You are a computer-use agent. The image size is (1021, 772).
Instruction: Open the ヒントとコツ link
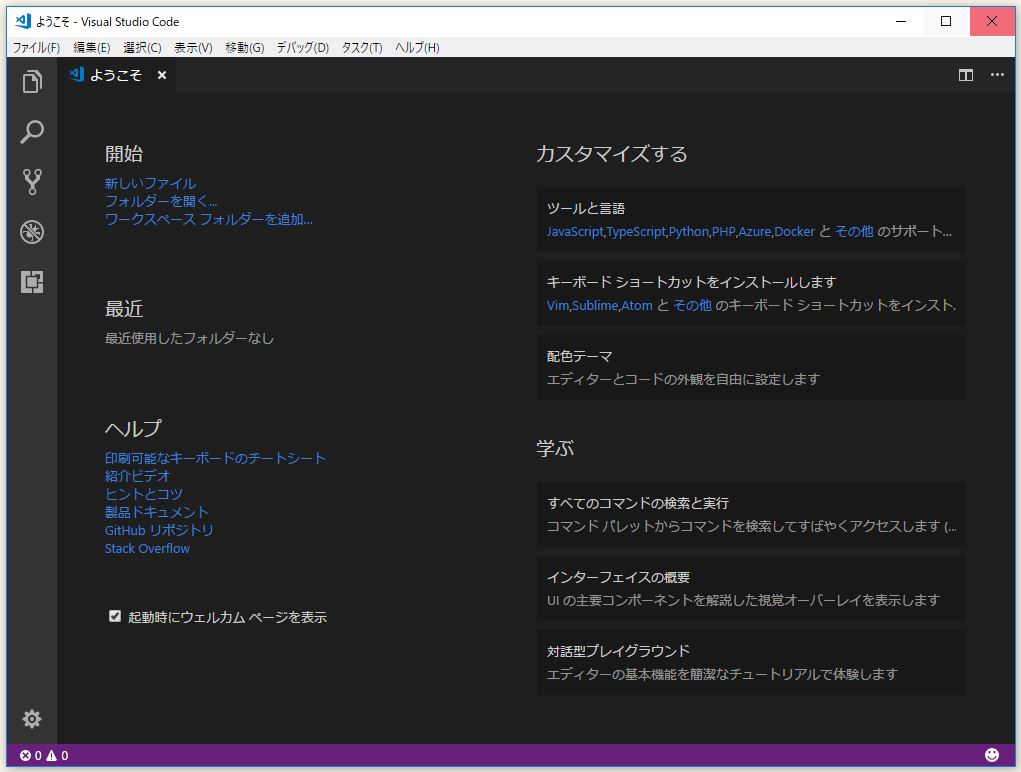pyautogui.click(x=143, y=494)
